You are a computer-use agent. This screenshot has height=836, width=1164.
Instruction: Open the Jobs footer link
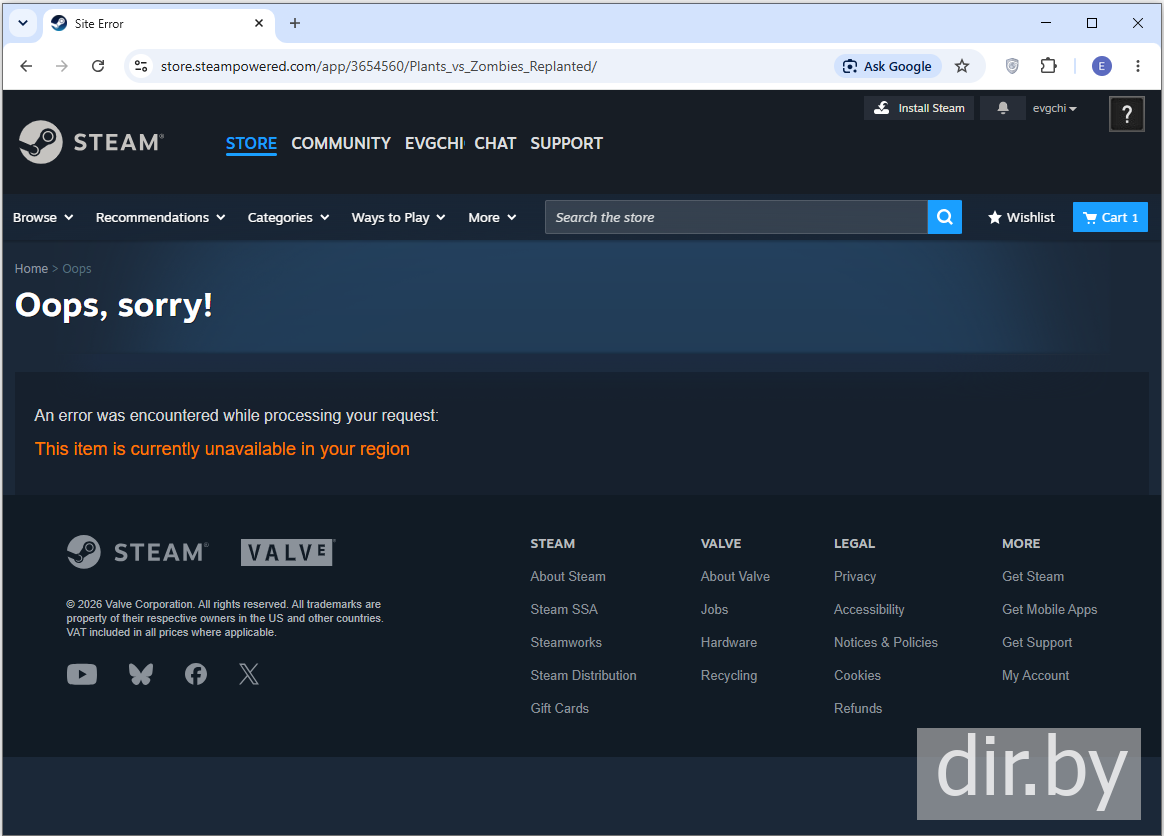coord(715,609)
